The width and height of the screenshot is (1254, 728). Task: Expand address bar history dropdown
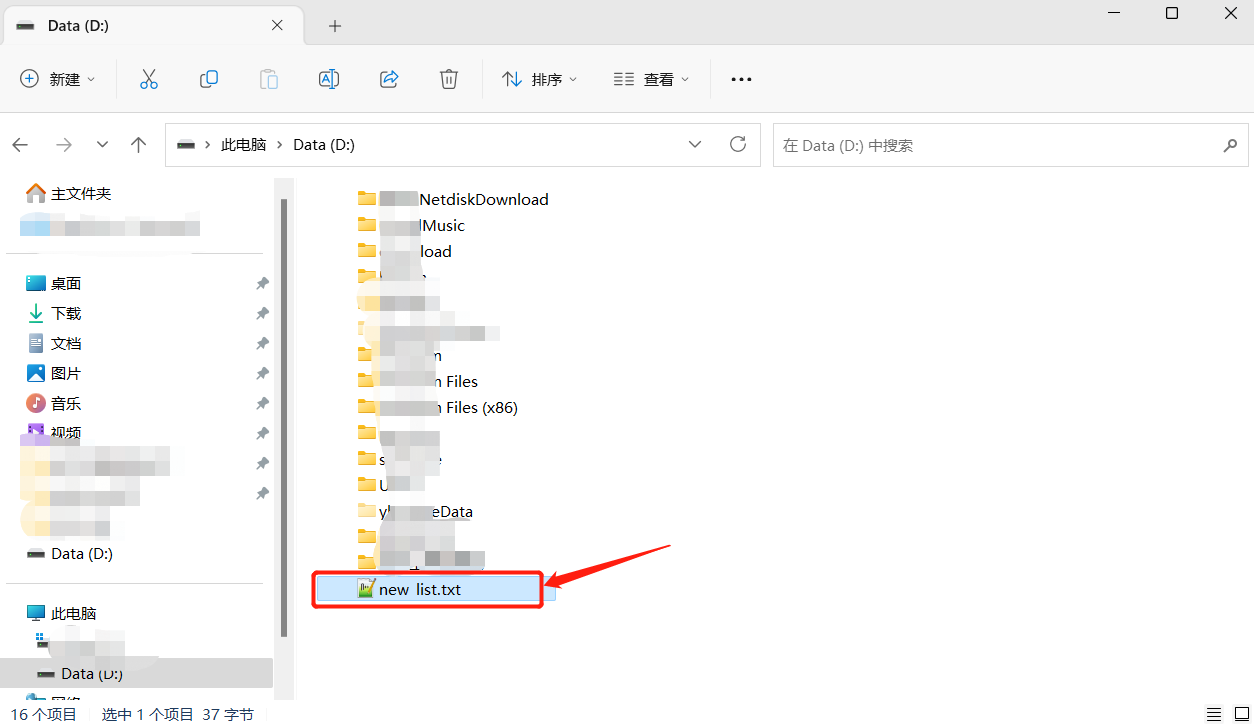tap(695, 145)
